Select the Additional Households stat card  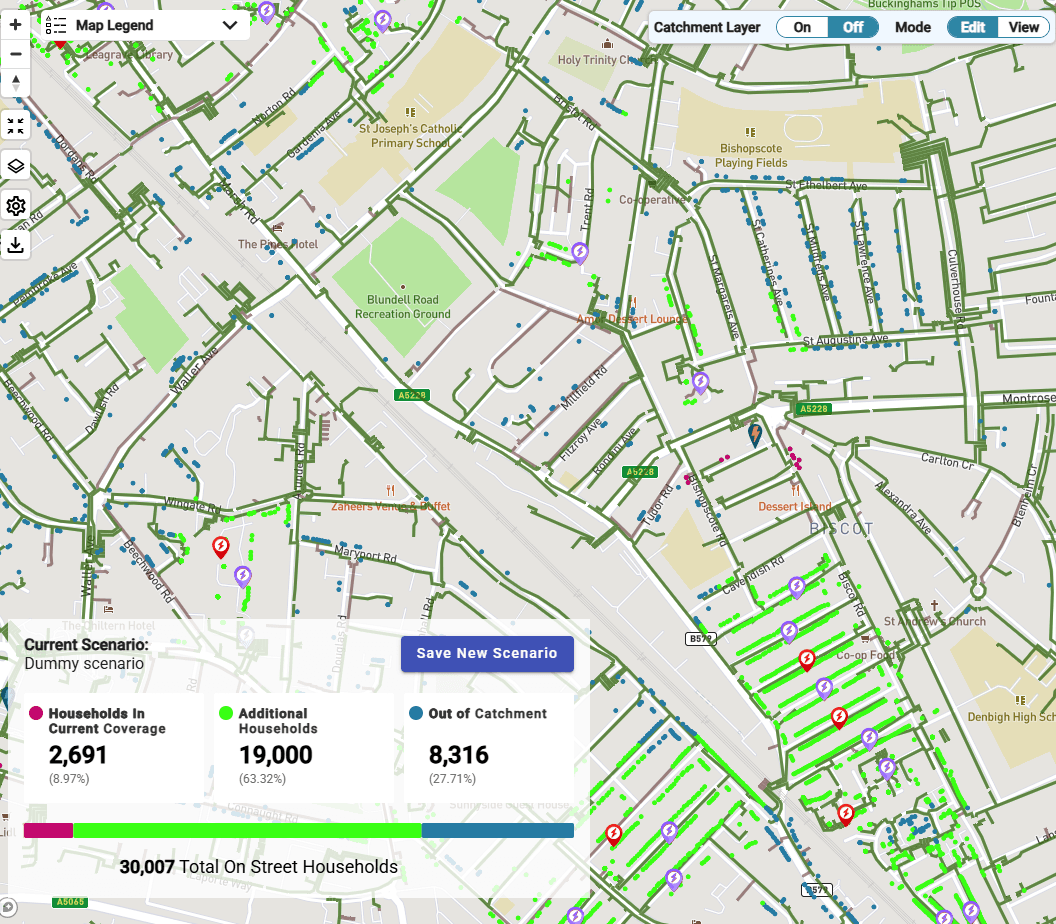click(x=304, y=747)
